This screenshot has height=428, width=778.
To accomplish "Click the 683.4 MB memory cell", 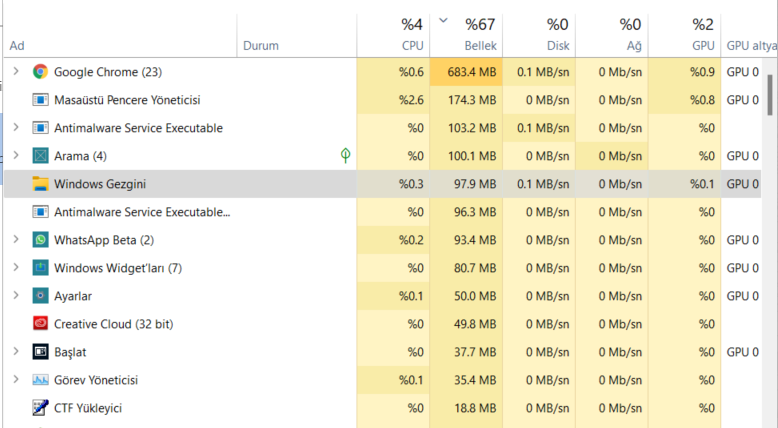I will pos(466,72).
